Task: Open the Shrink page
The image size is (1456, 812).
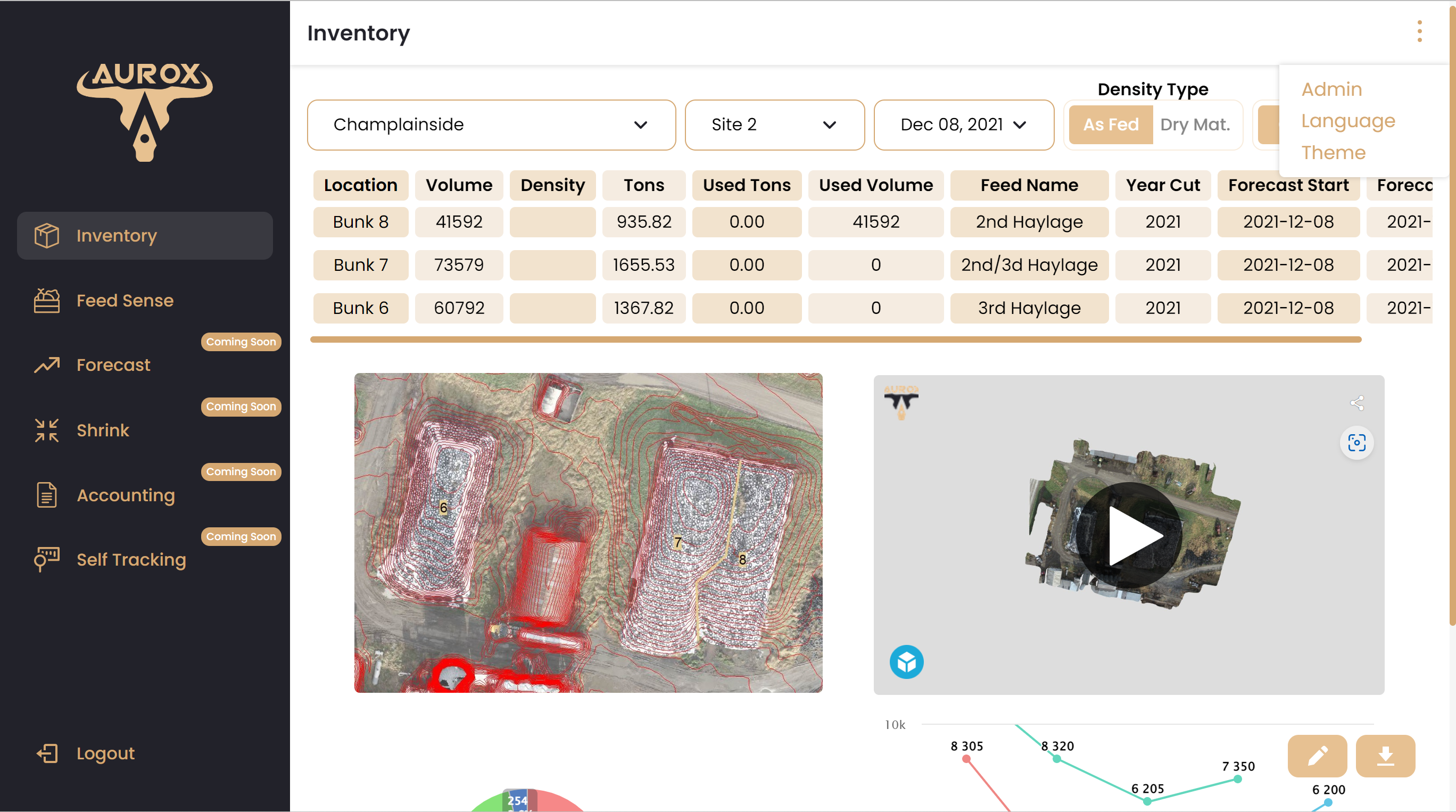Action: tap(103, 430)
